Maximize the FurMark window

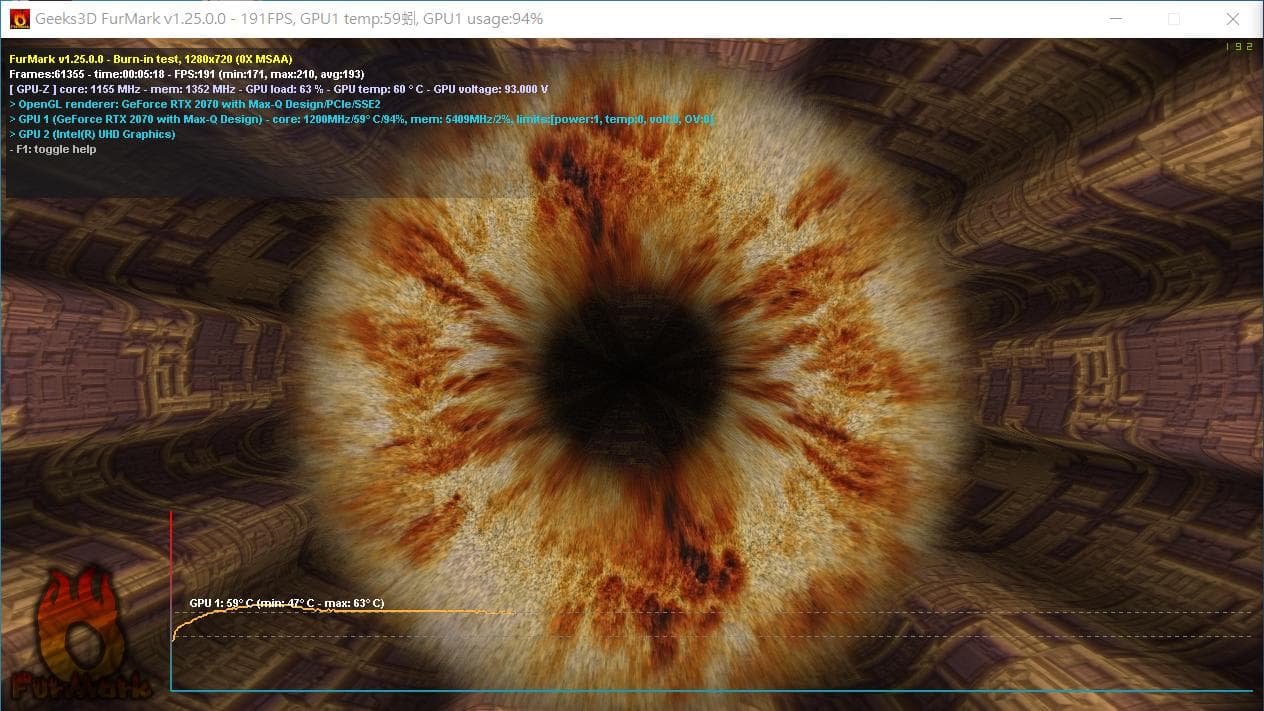(1174, 19)
